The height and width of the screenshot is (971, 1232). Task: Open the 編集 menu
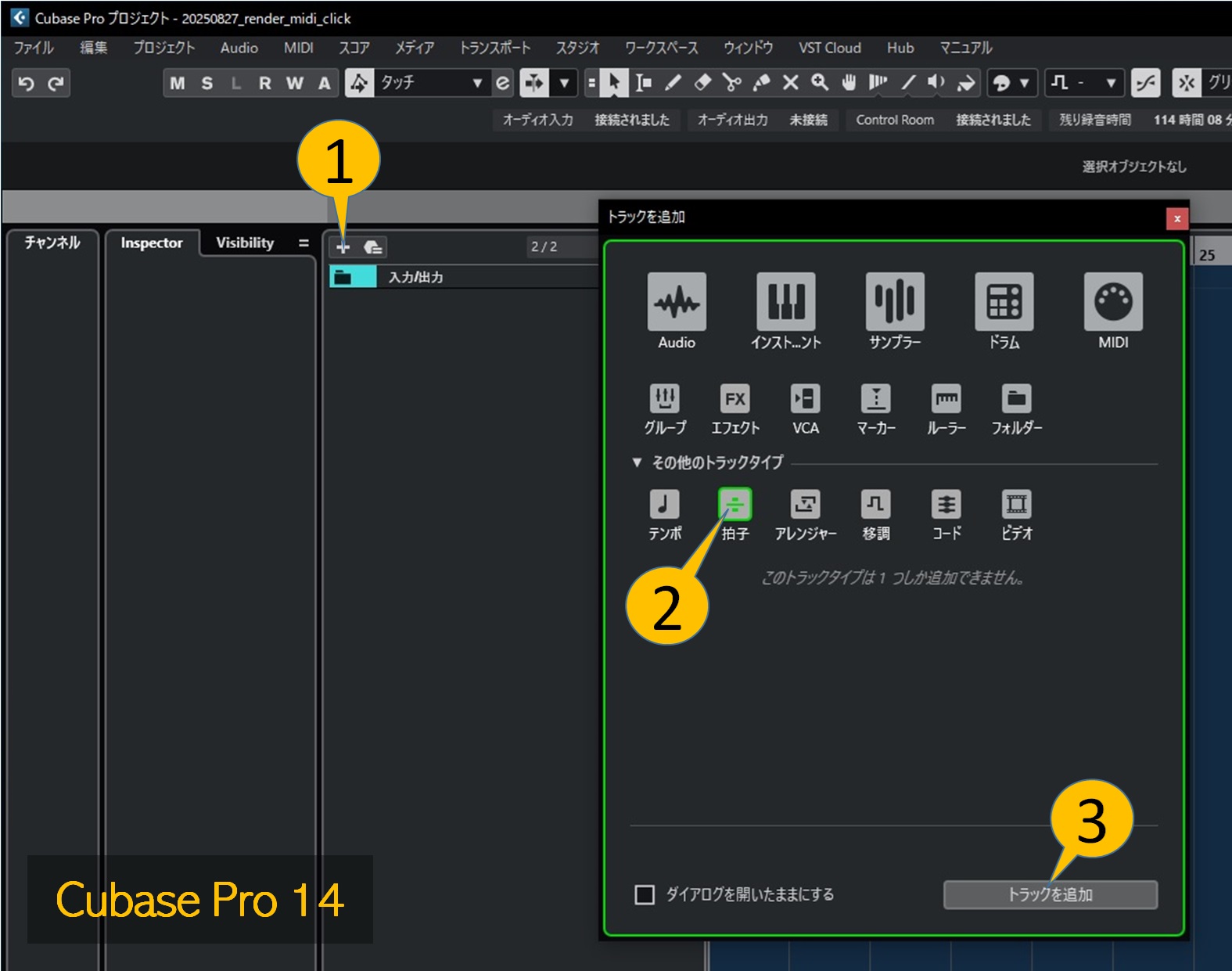coord(94,48)
